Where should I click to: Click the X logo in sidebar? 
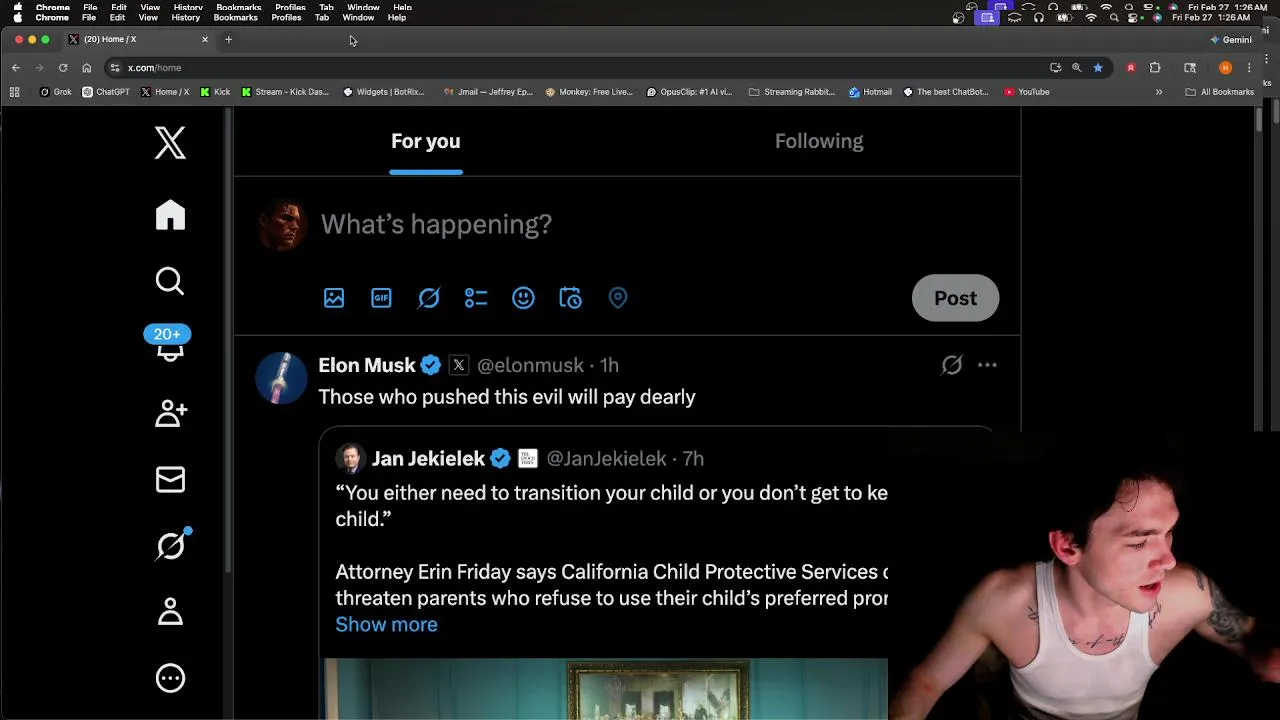[170, 143]
